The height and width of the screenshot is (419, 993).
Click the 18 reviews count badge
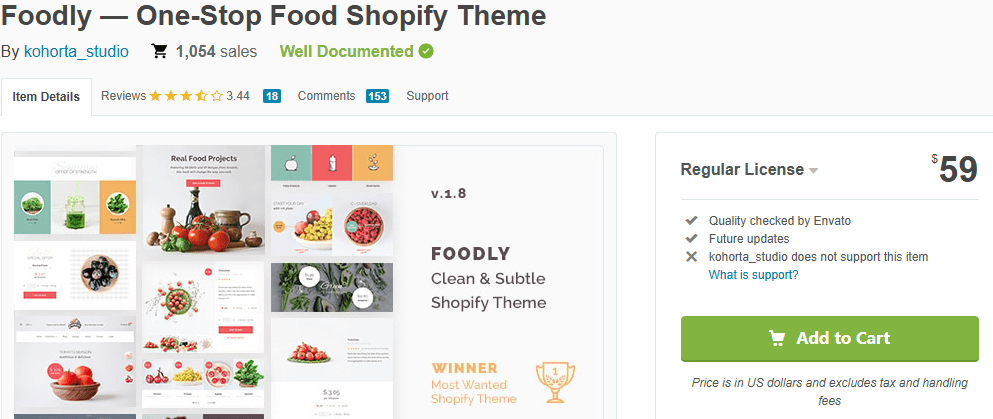[272, 96]
